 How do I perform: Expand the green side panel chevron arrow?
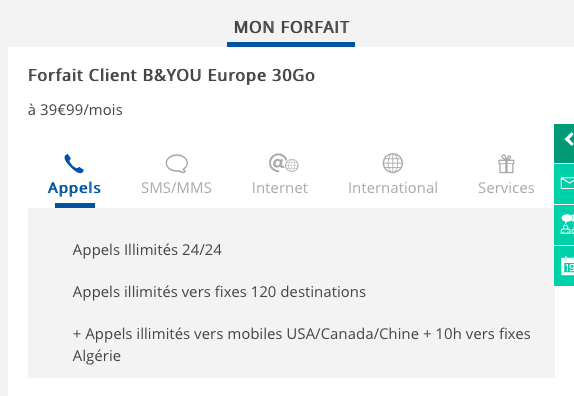[569, 139]
